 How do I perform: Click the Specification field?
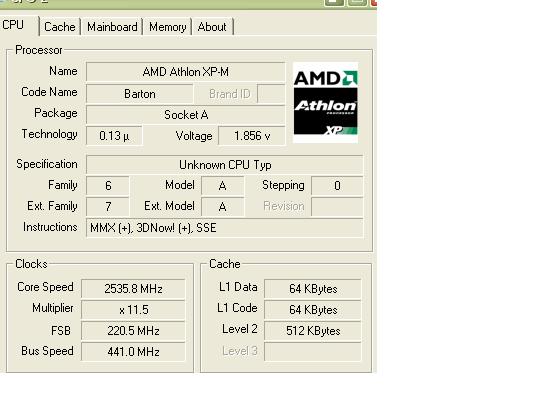click(x=225, y=164)
